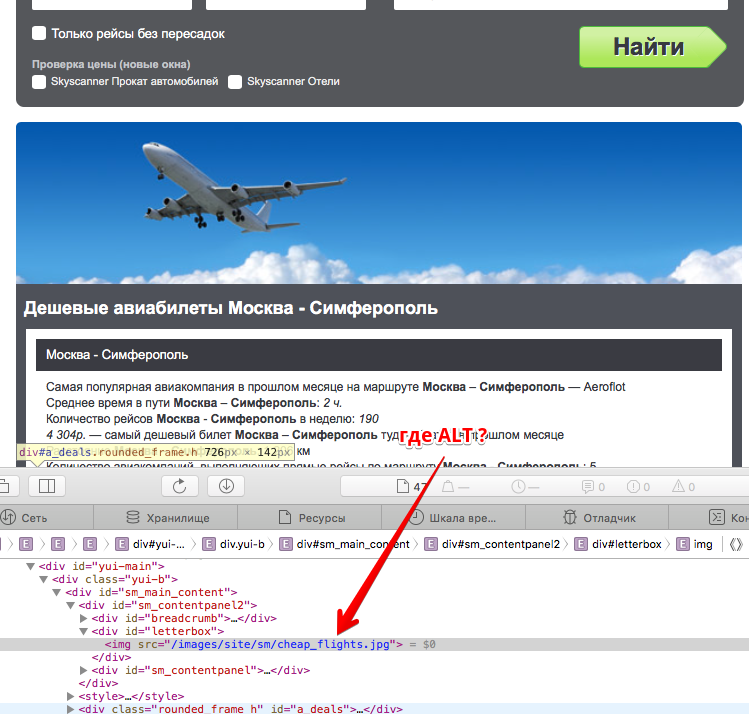The height and width of the screenshot is (714, 749).
Task: Toggle the inspector dock layout icon
Action: pos(47,486)
